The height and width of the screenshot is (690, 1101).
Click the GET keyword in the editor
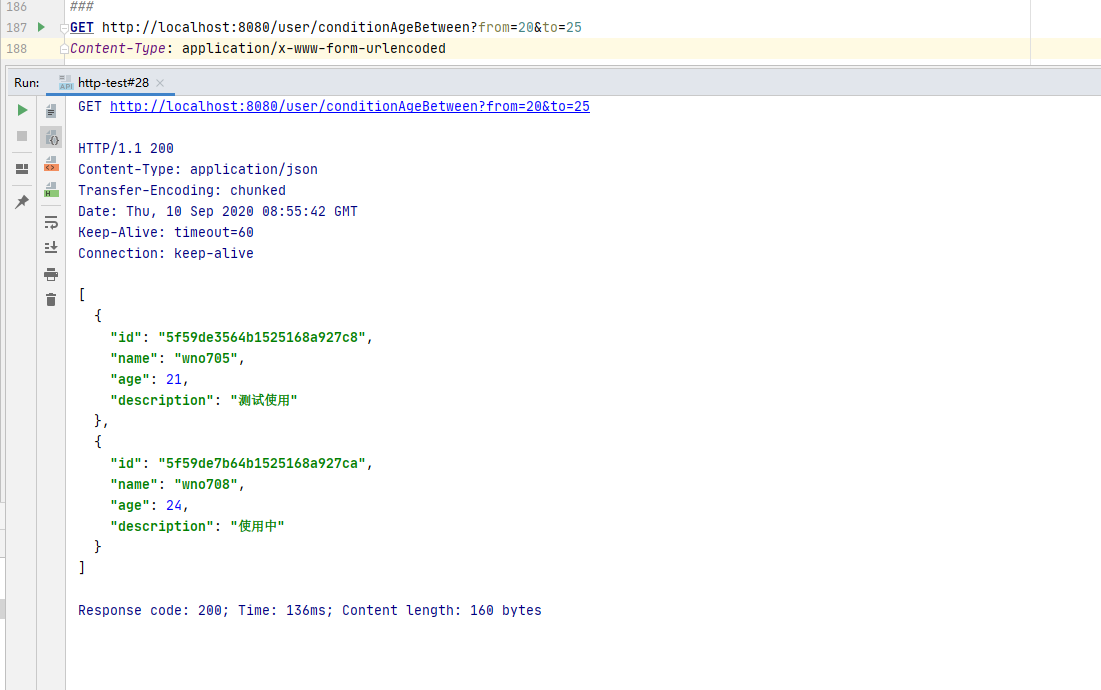[x=82, y=28]
